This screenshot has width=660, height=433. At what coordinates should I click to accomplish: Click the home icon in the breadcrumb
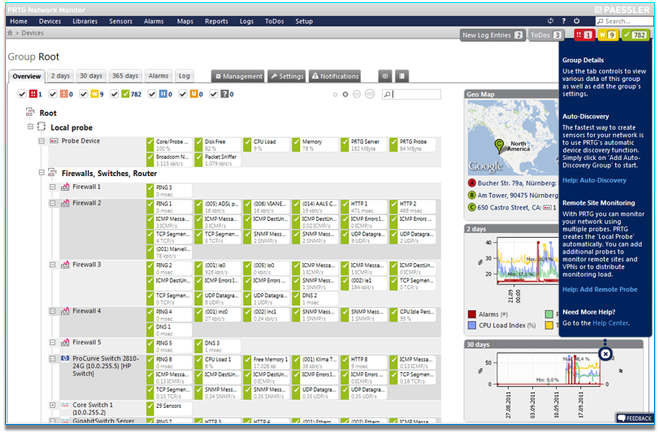[11, 33]
